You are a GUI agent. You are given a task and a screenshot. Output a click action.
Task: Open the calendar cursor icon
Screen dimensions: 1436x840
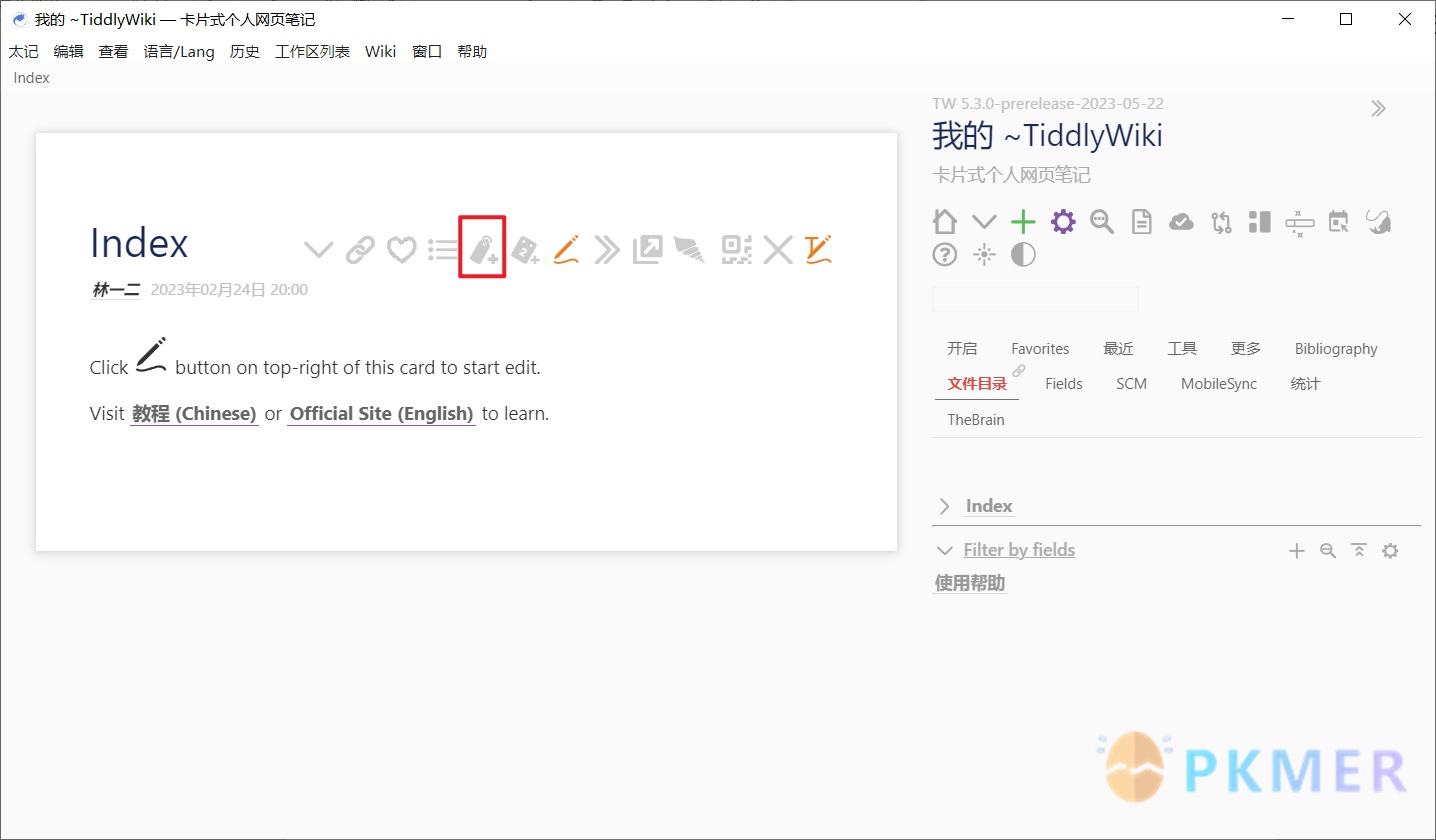click(x=1339, y=221)
